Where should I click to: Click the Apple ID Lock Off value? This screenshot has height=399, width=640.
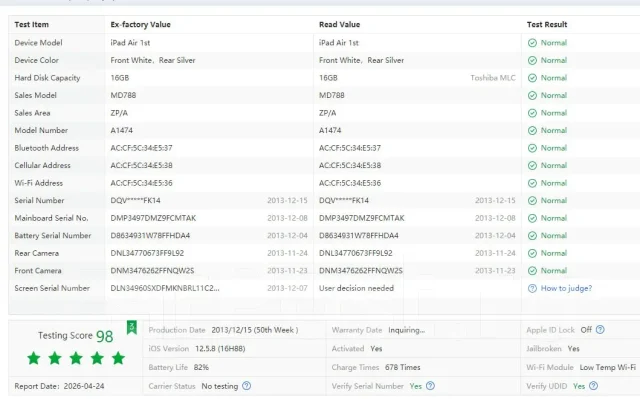(586, 330)
